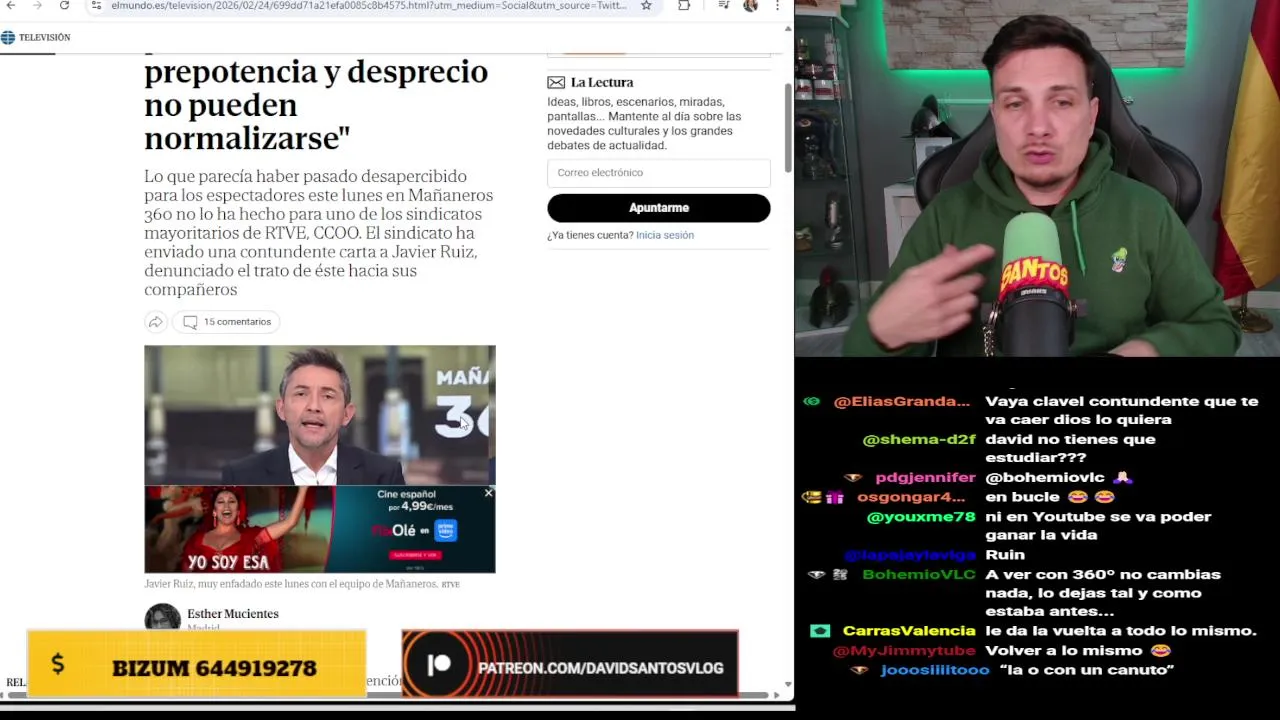This screenshot has height=720, width=1280.
Task: Click chat username @shema-d2f
Action: [919, 440]
